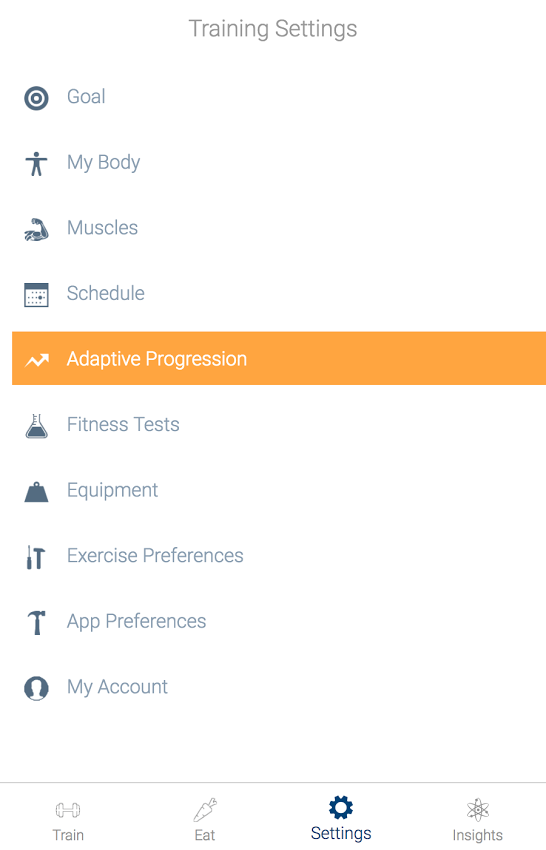The height and width of the screenshot is (850, 546).
Task: Click the My Body figure icon
Action: click(x=36, y=164)
